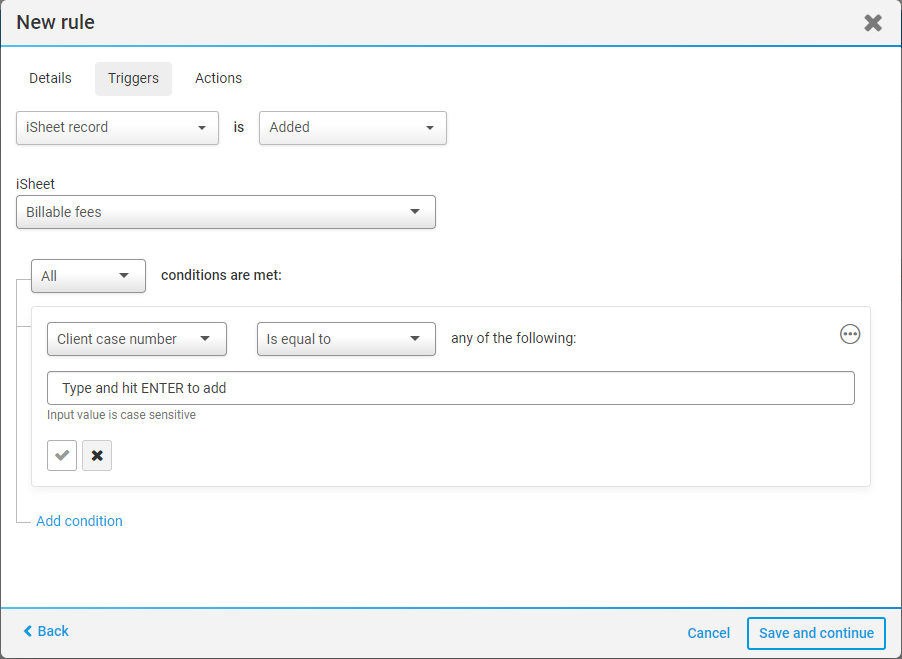Select the Triggers tab

coord(133,79)
